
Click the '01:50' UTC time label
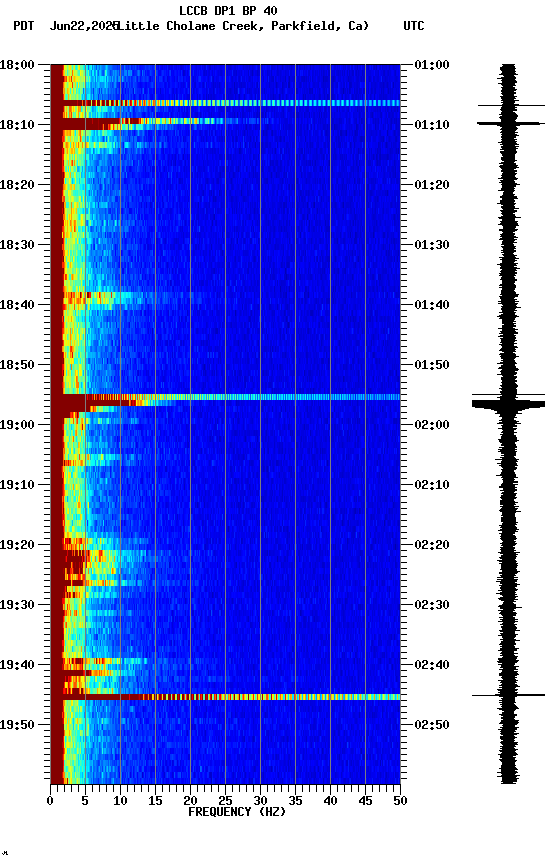coord(432,365)
